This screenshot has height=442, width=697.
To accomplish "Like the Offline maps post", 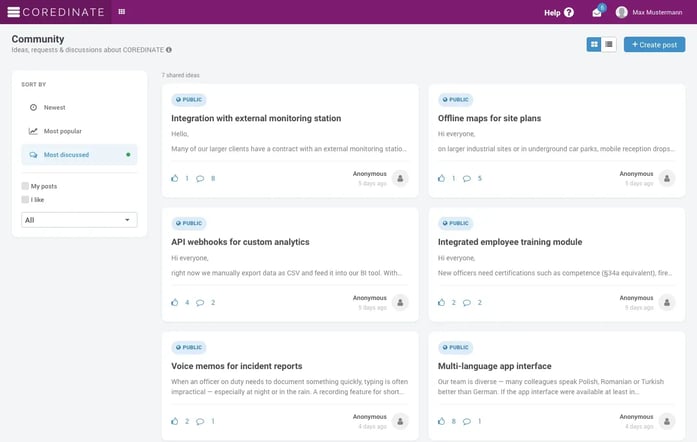I will (x=441, y=178).
